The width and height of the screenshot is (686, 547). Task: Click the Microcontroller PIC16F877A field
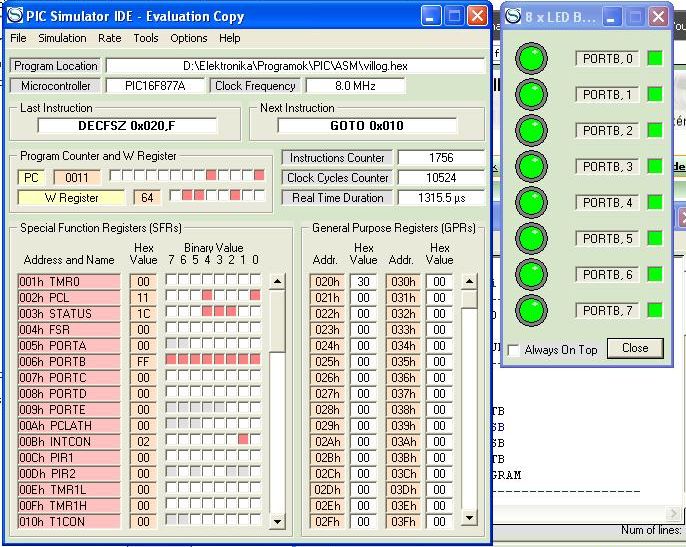[155, 86]
